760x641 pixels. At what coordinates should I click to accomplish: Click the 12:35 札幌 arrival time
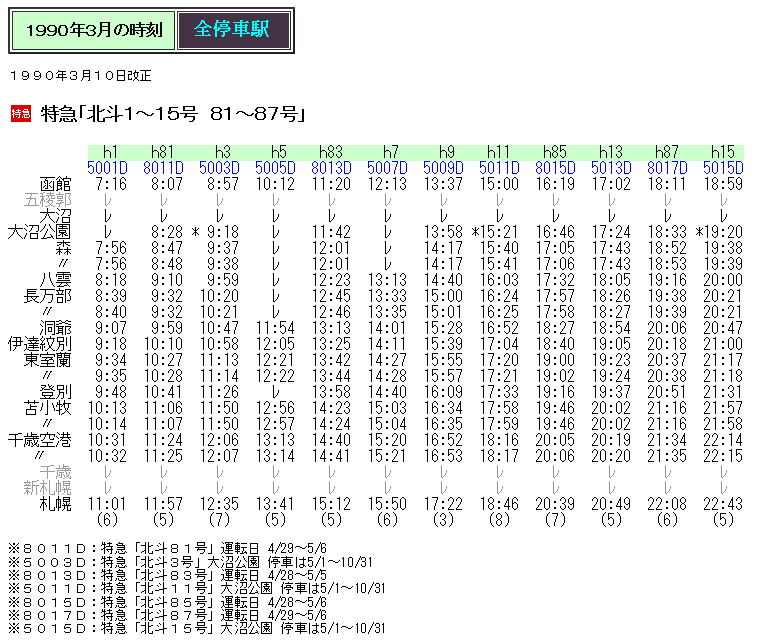219,504
